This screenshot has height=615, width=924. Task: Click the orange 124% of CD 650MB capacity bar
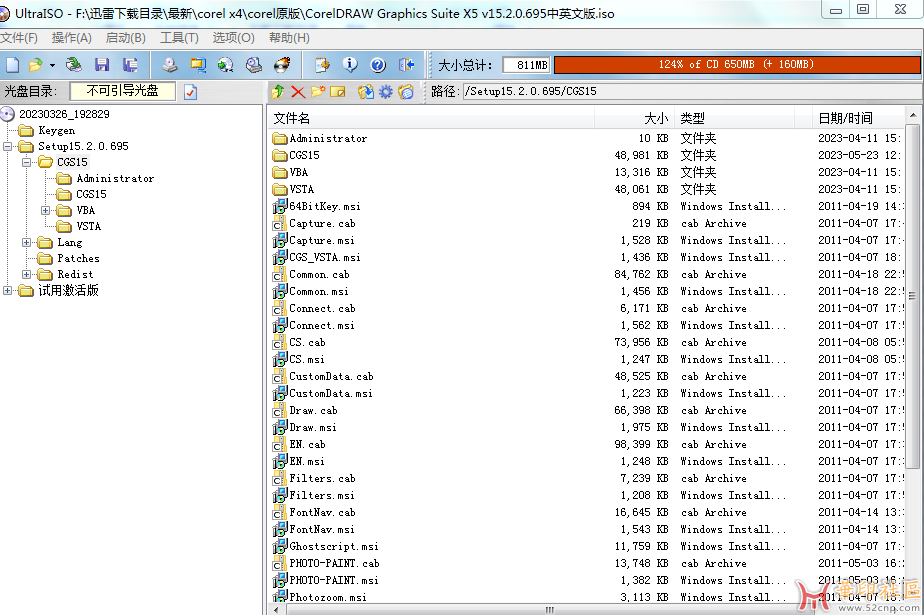[737, 65]
